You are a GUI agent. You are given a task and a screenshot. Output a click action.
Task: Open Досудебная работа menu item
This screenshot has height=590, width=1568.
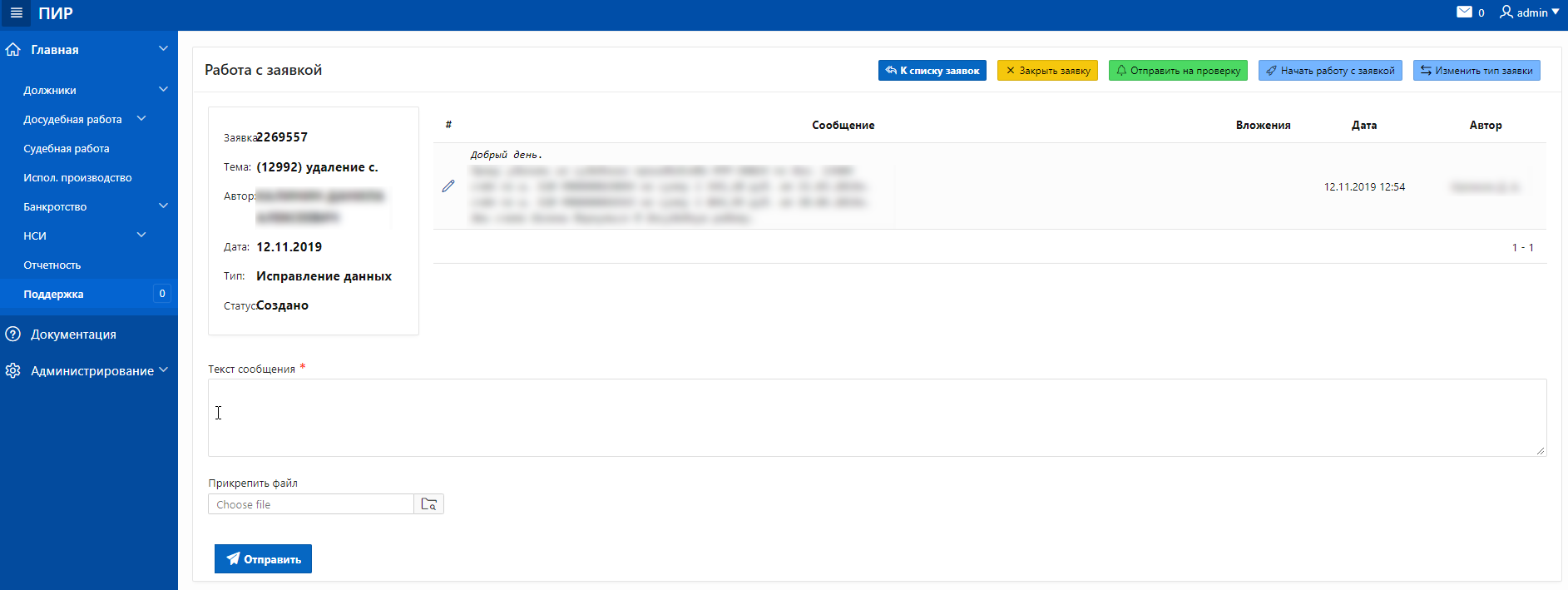[x=72, y=119]
